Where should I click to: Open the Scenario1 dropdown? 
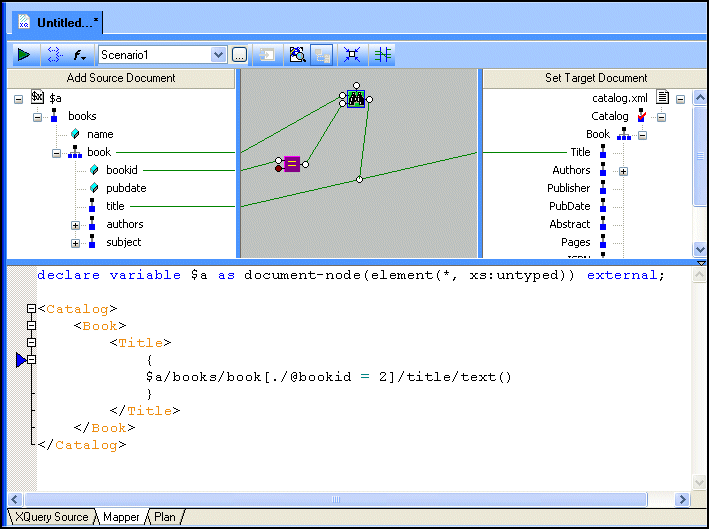218,55
